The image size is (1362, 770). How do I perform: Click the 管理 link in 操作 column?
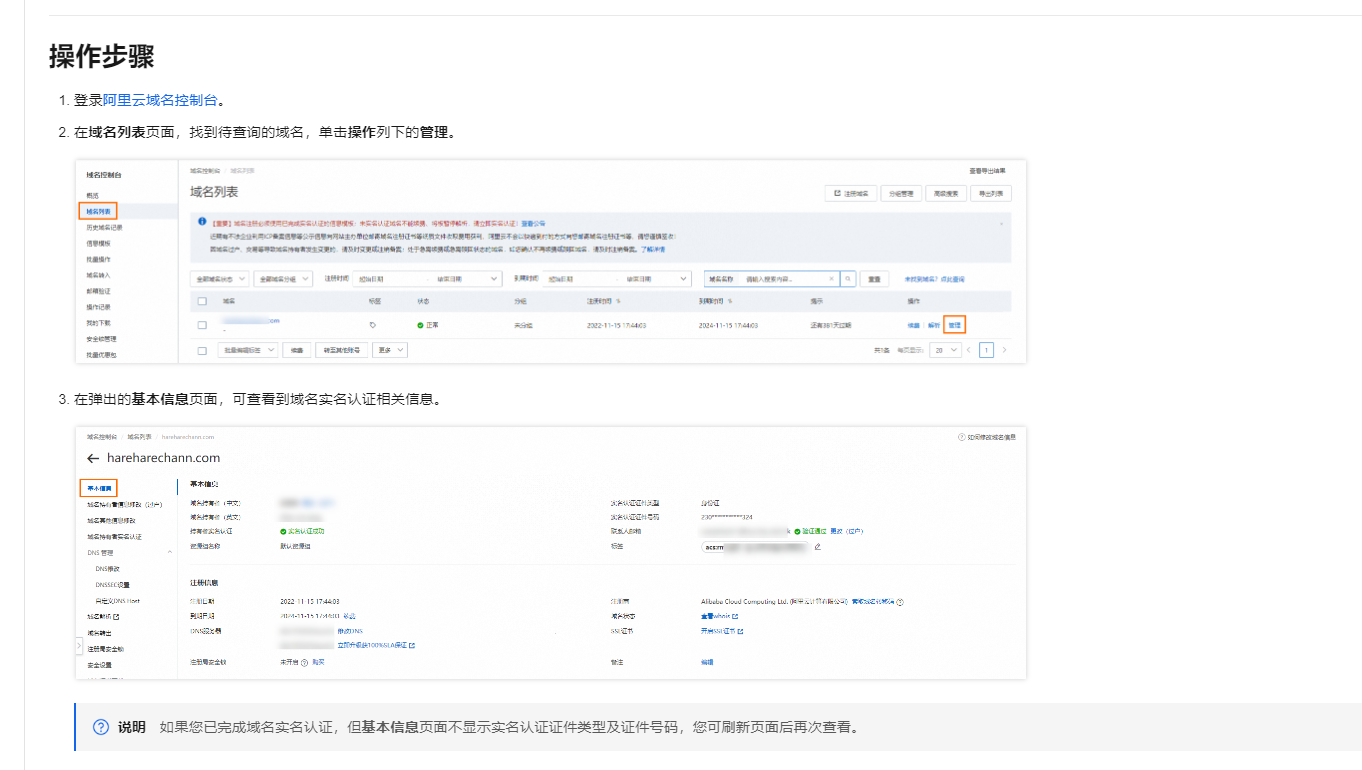pos(954,325)
